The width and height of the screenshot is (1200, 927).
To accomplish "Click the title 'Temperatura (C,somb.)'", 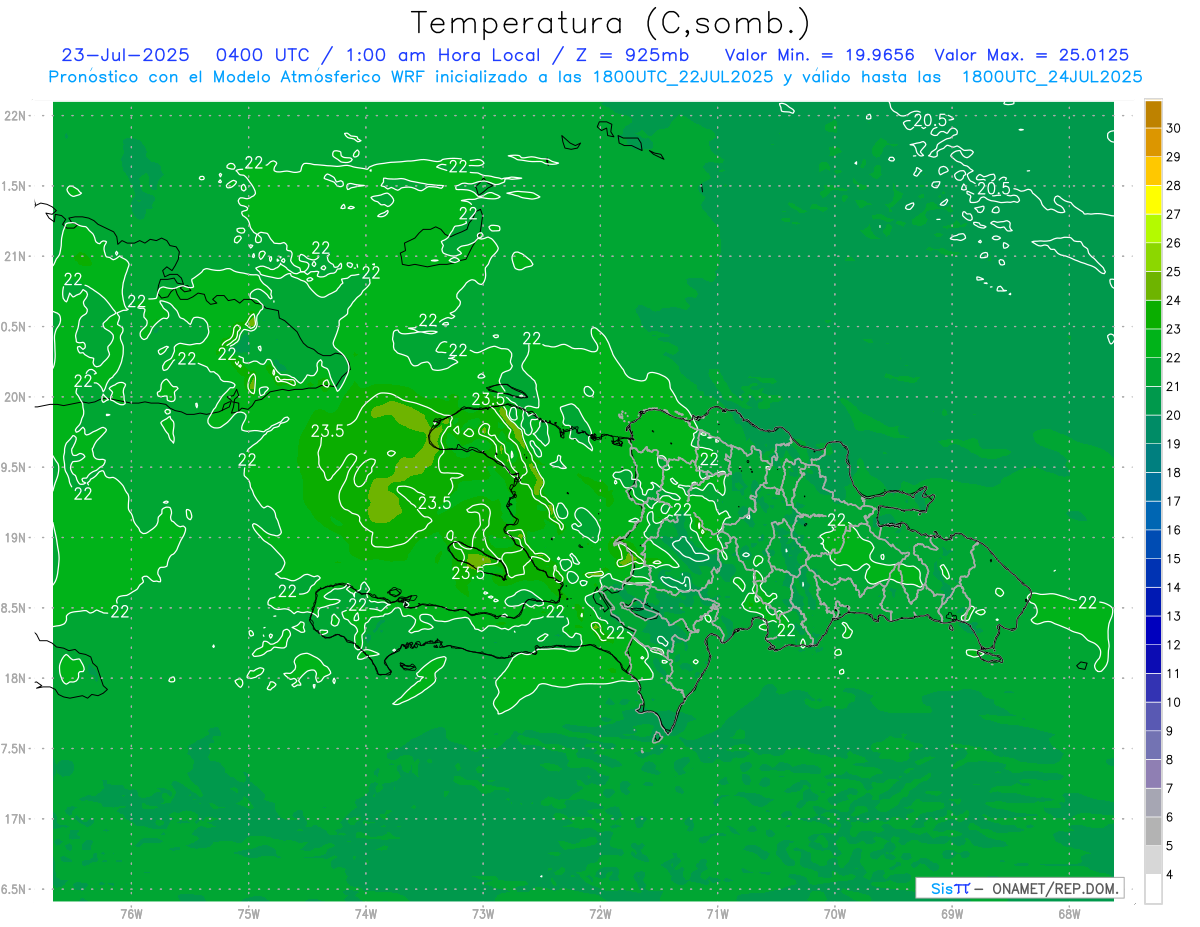I will (x=611, y=23).
